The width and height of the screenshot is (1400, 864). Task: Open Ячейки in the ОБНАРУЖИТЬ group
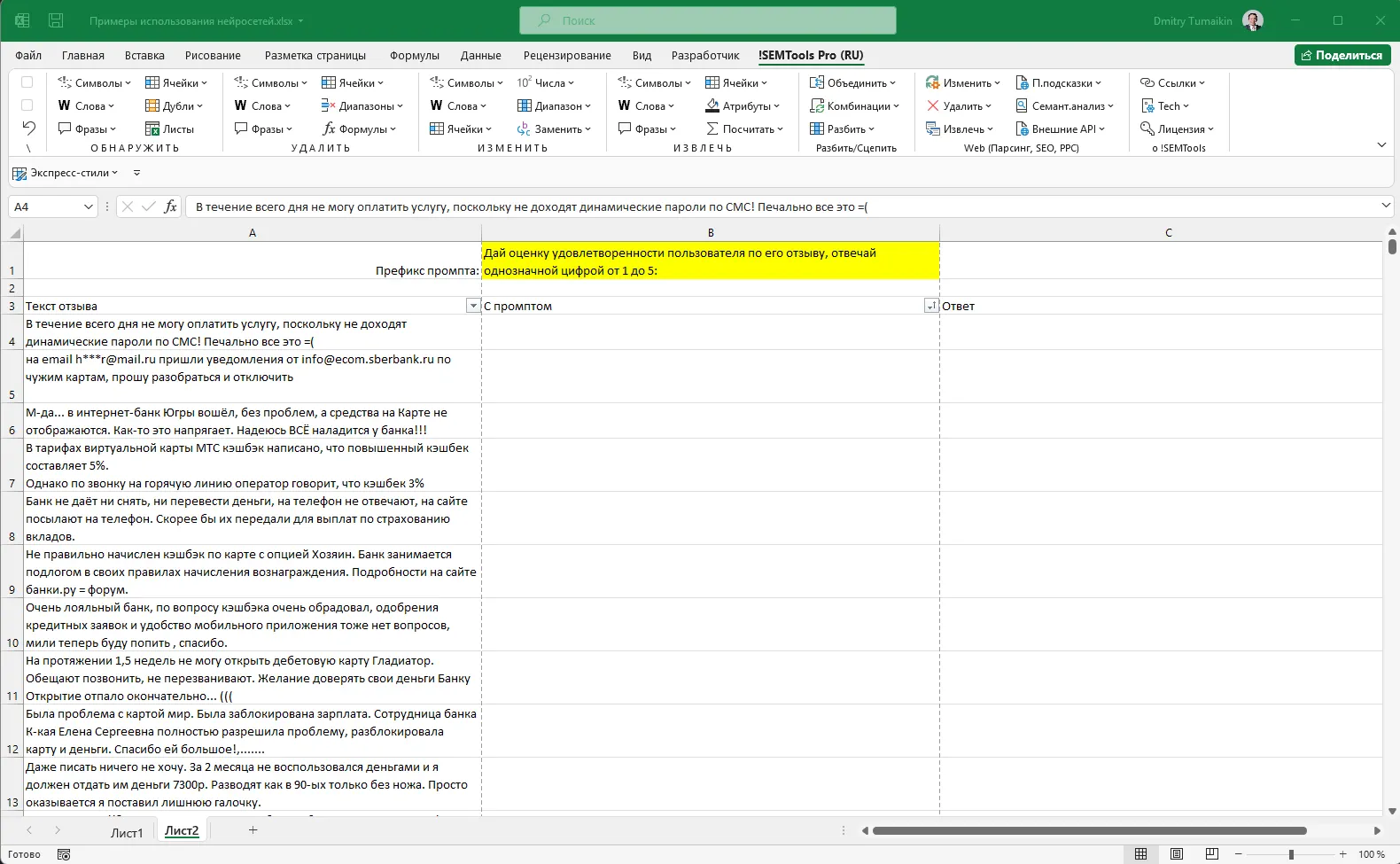(x=176, y=82)
